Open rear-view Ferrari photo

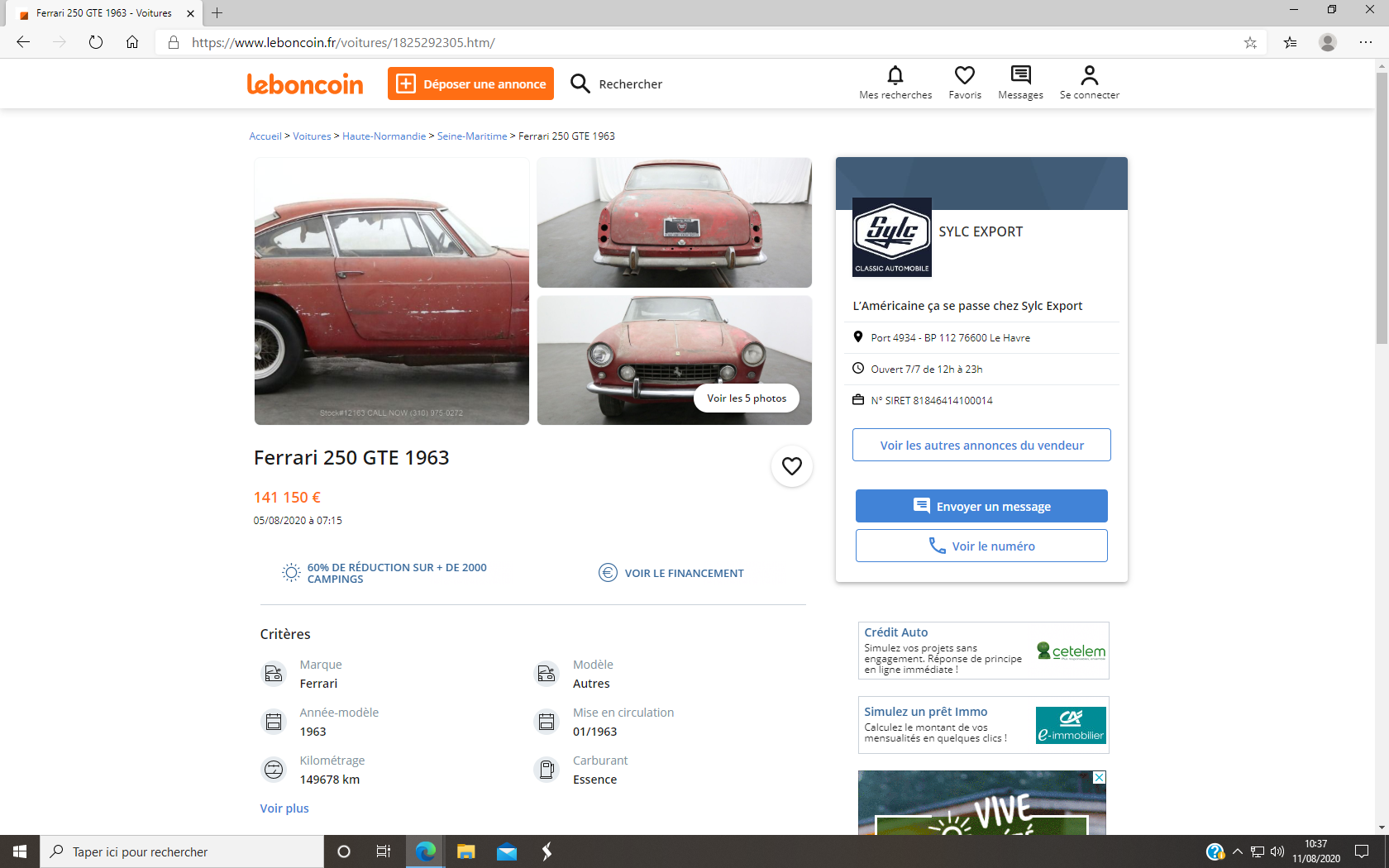coord(675,222)
